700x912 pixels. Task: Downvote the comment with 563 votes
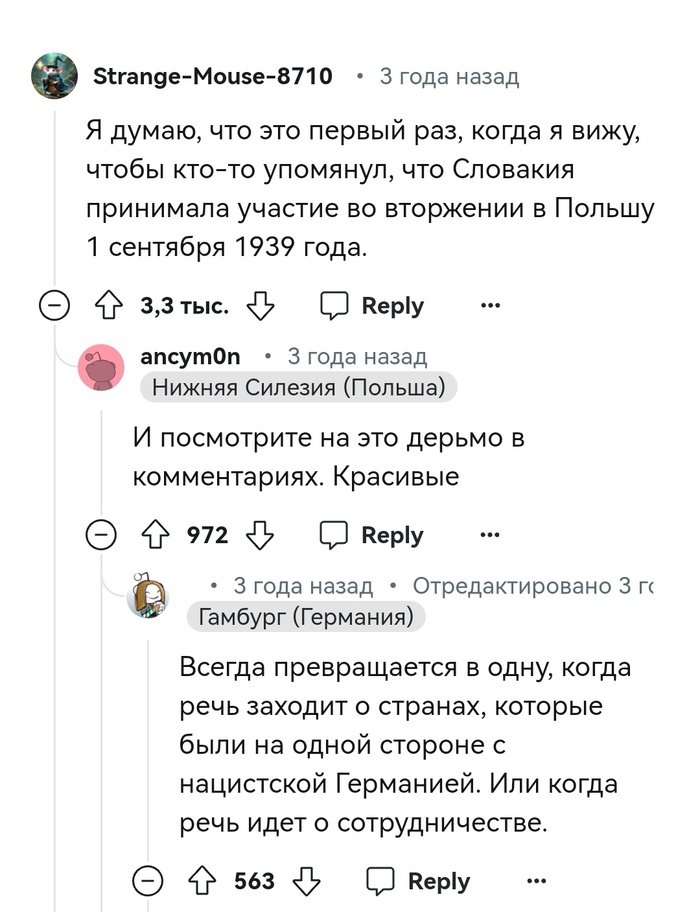click(x=306, y=881)
